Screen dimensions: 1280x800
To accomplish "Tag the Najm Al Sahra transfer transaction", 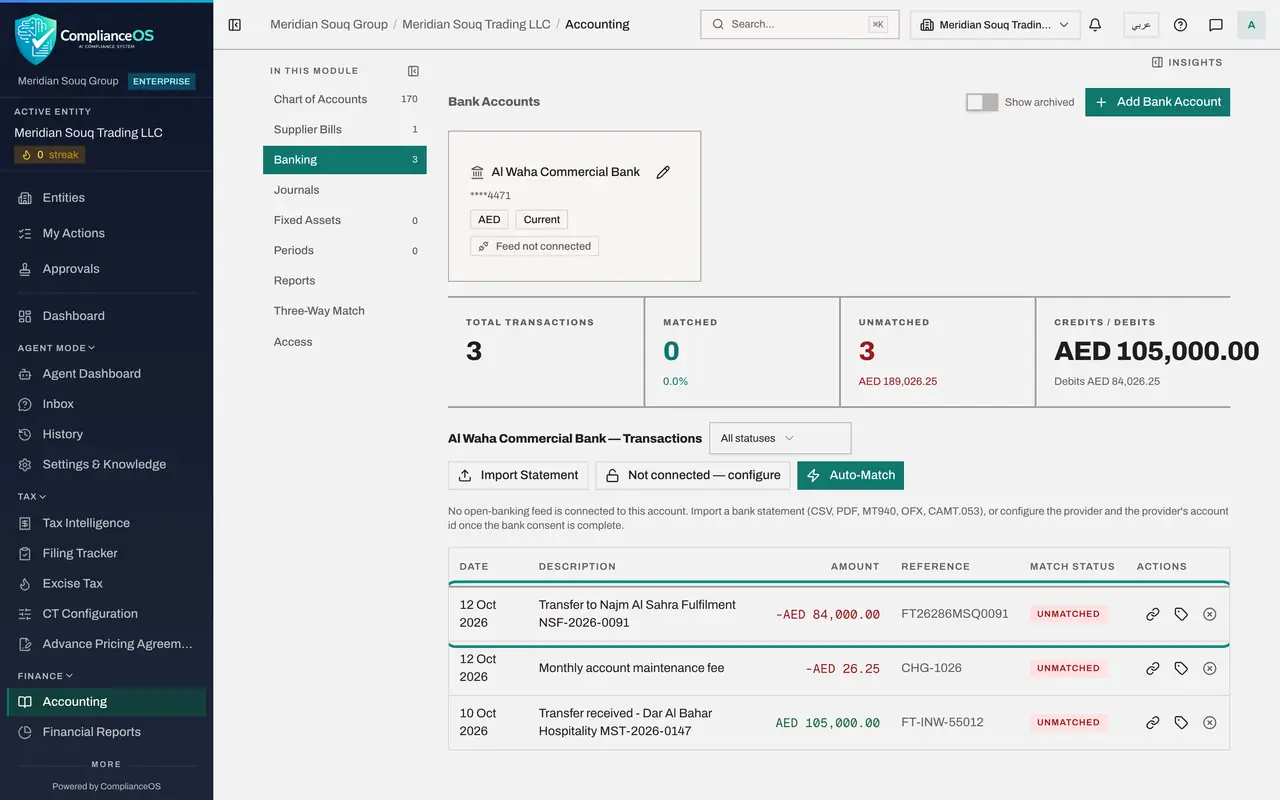I will 1181,614.
